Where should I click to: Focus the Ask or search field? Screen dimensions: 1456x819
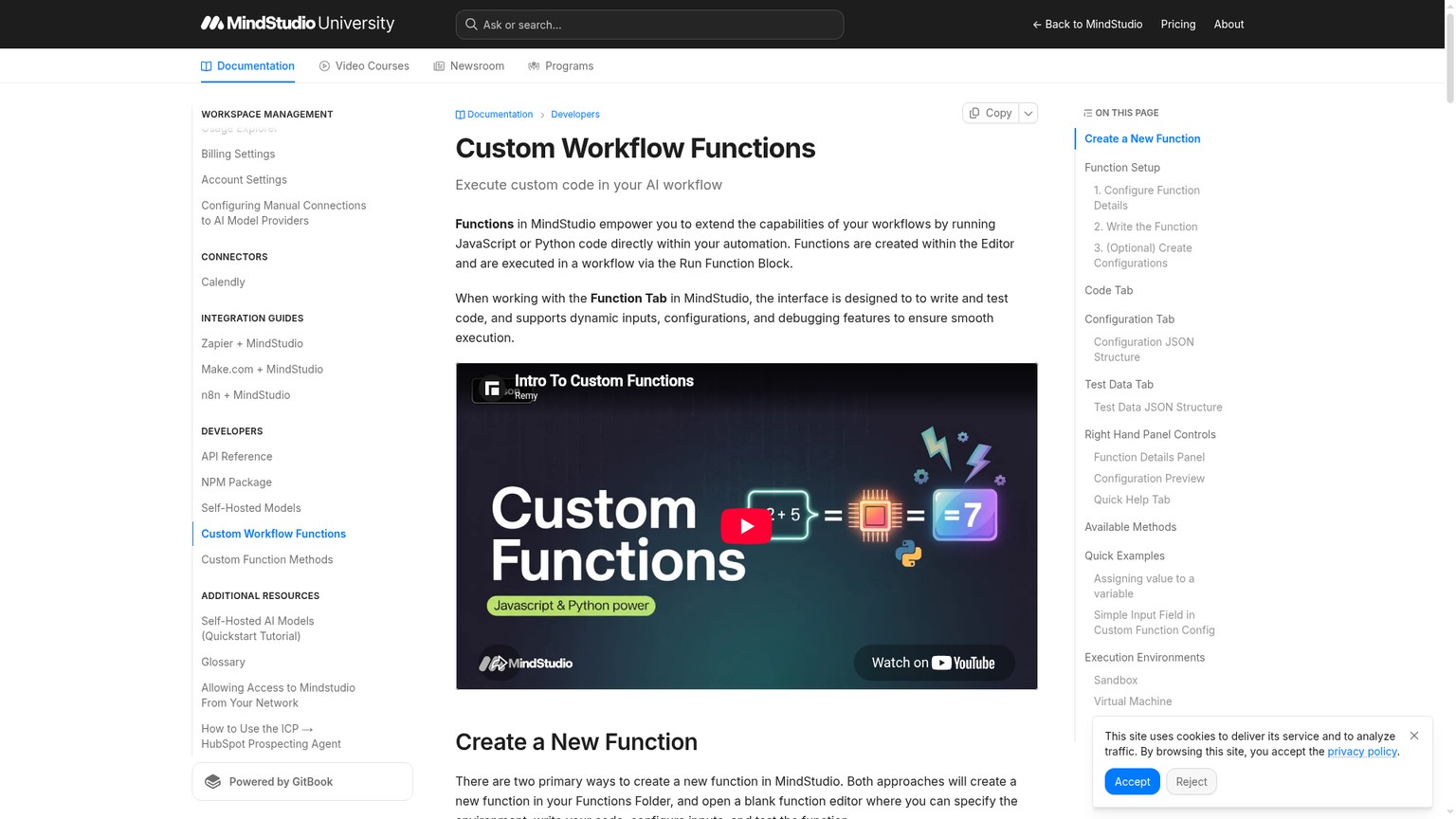click(x=649, y=25)
